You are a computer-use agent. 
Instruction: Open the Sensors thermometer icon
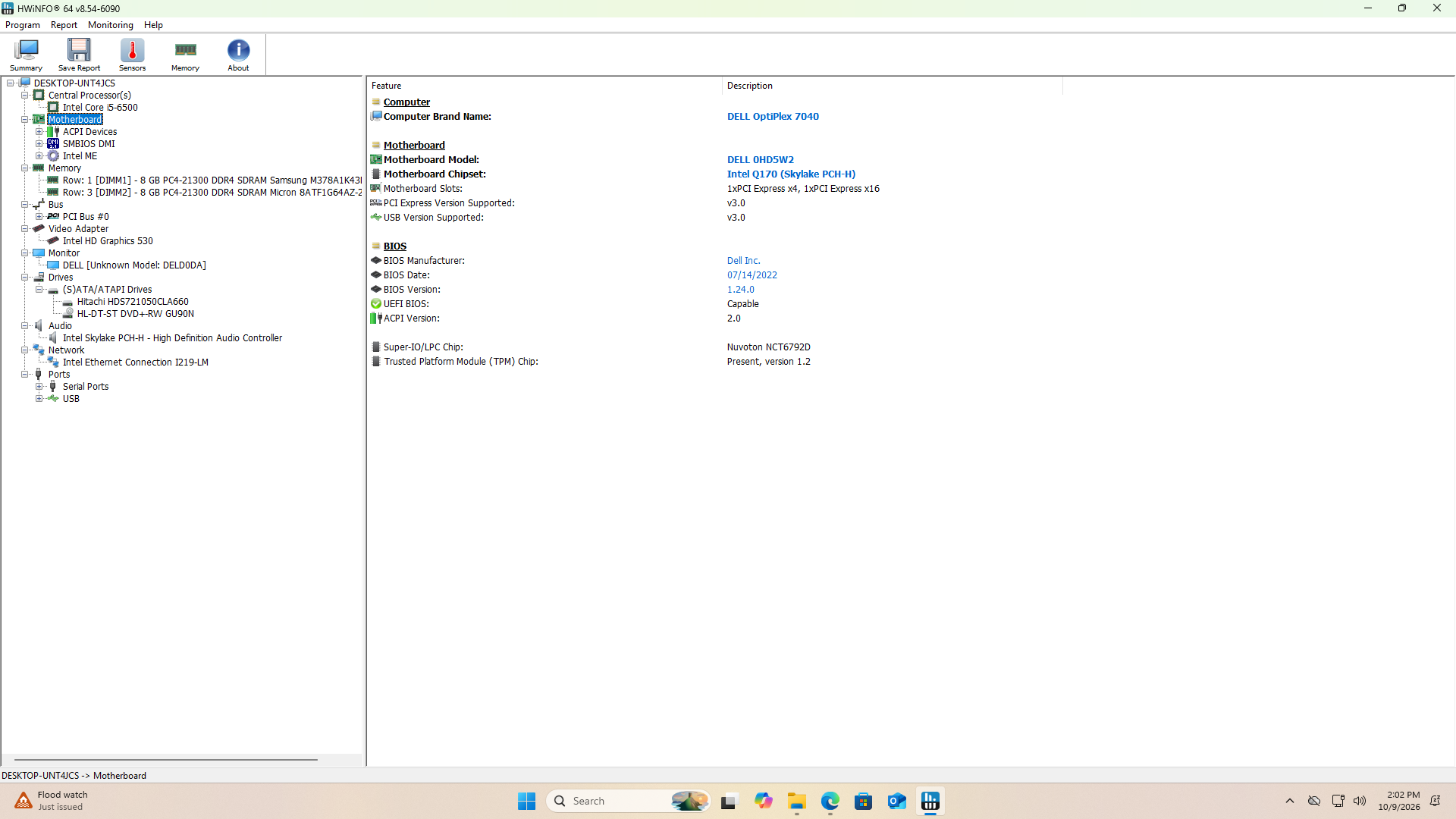(x=132, y=55)
